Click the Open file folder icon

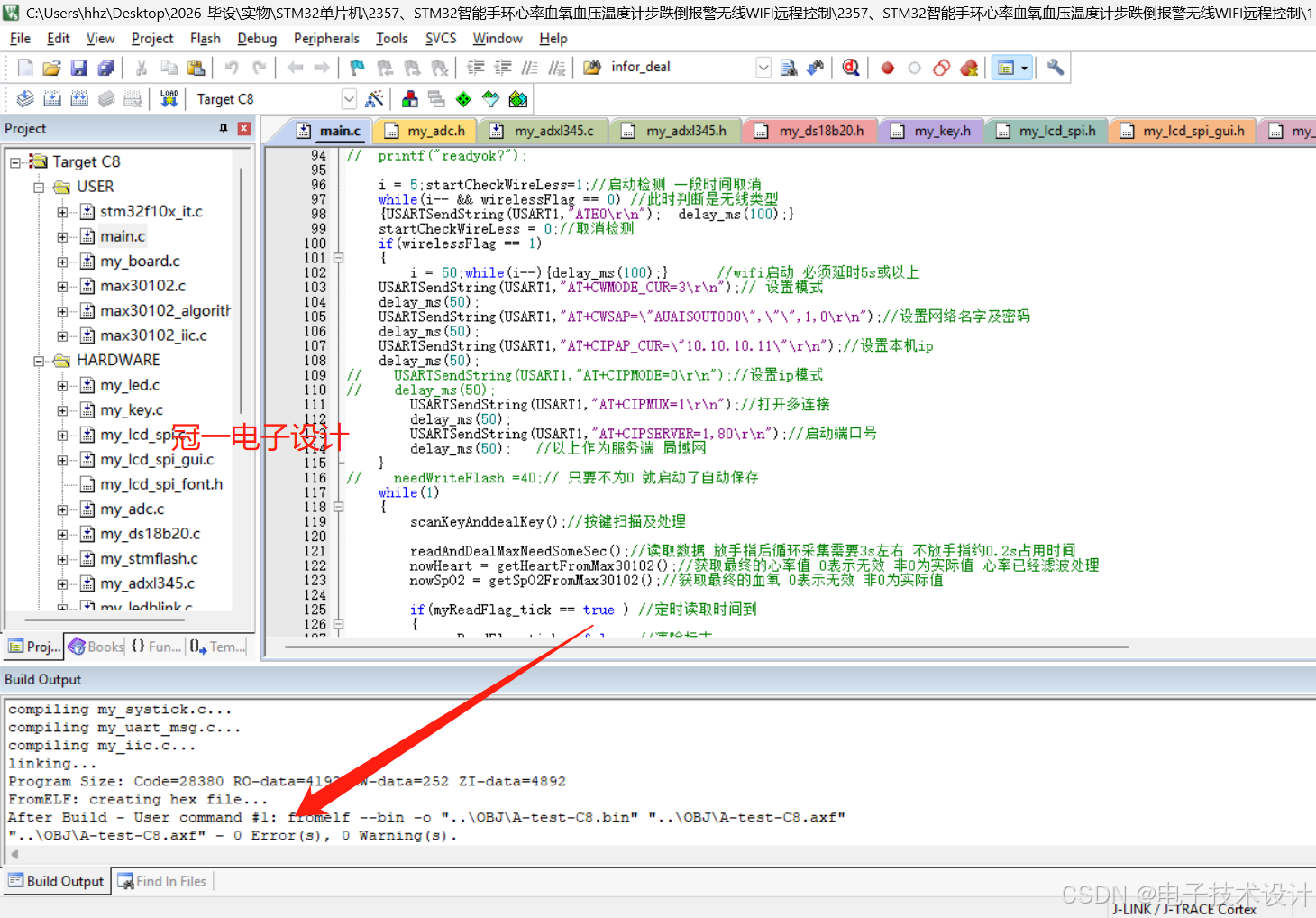pos(52,68)
